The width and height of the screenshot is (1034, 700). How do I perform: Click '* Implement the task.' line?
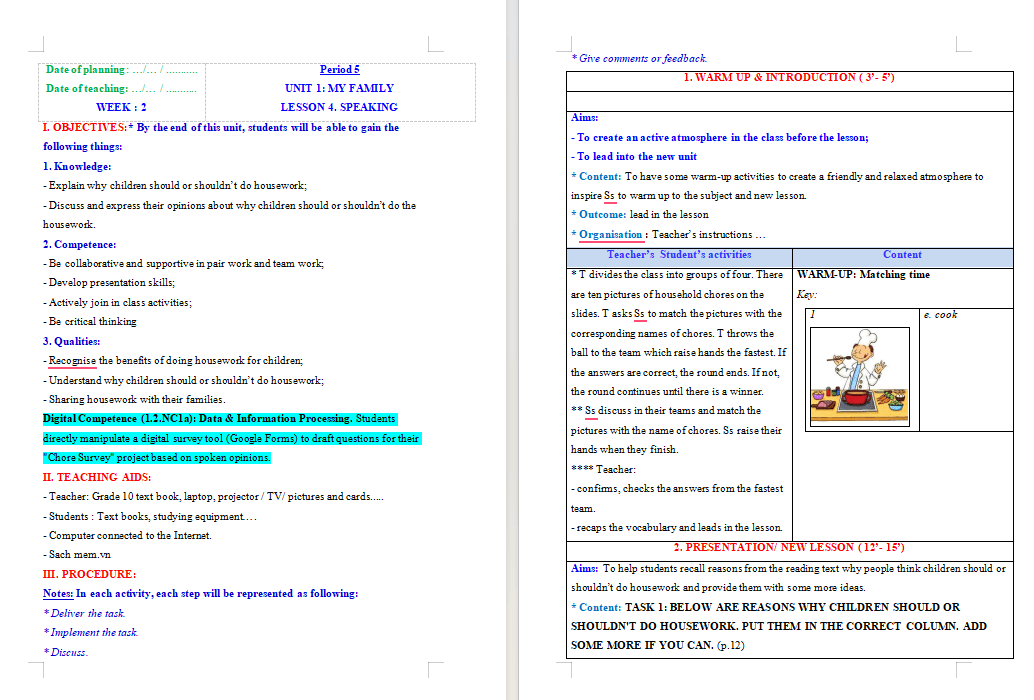point(91,632)
